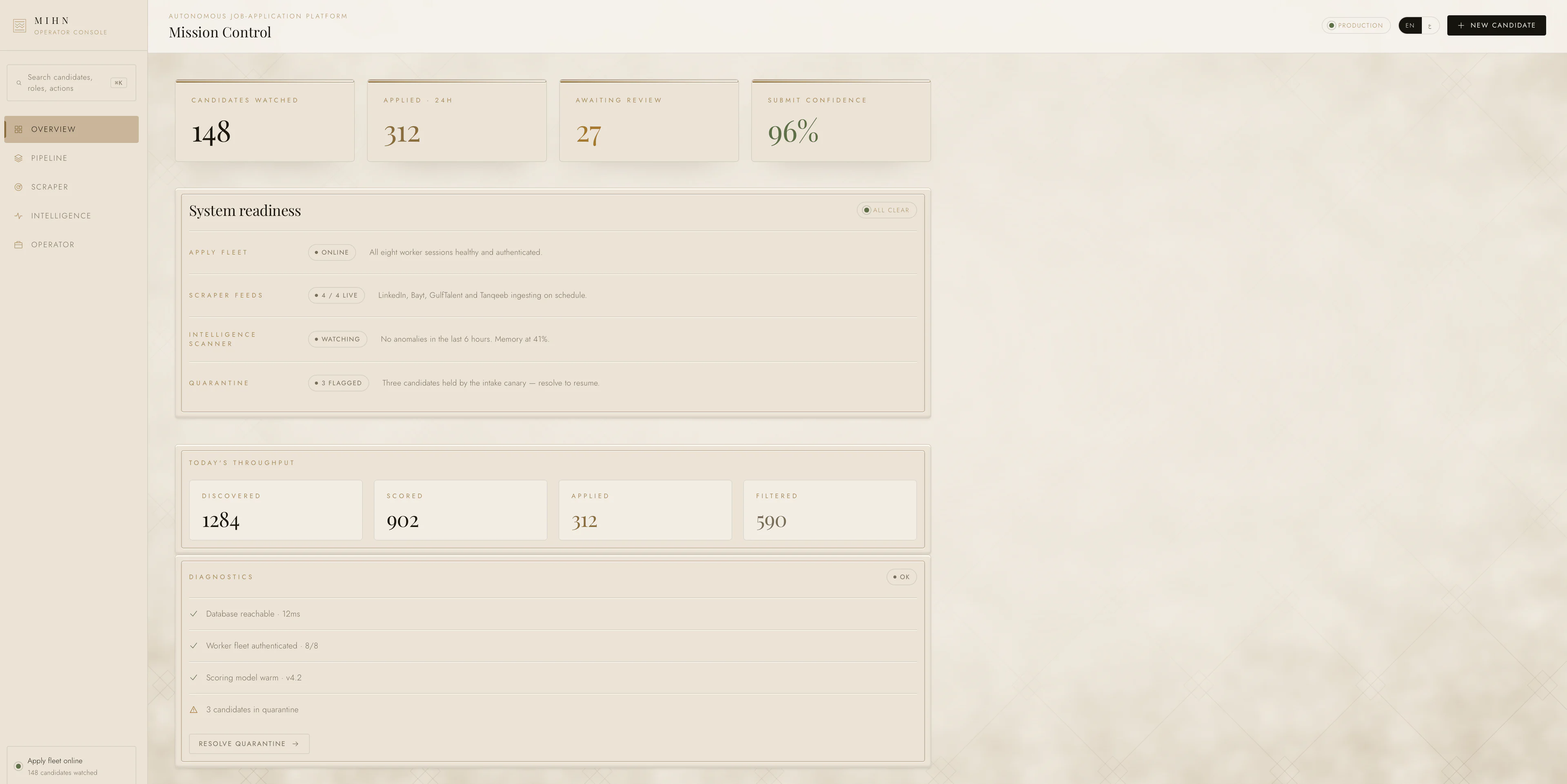Click the Overview grid icon in the sidebar
The width and height of the screenshot is (1567, 784).
click(x=19, y=130)
